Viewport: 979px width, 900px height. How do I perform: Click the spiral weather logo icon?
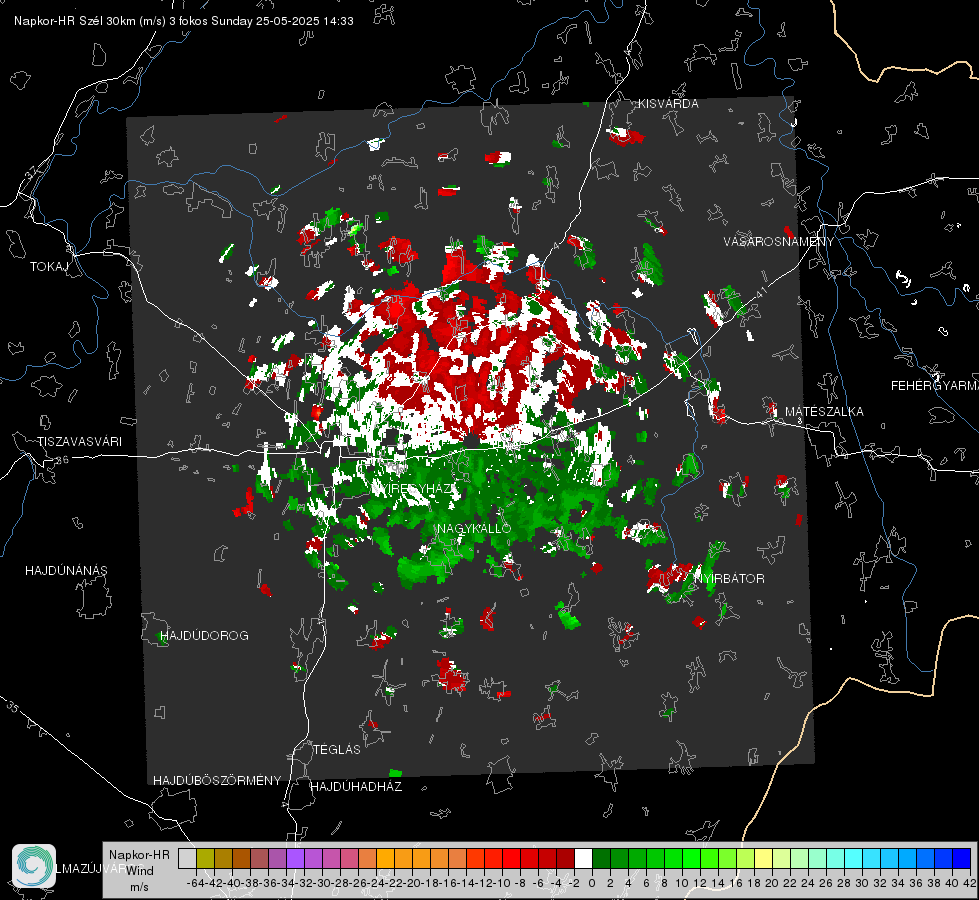coord(34,866)
